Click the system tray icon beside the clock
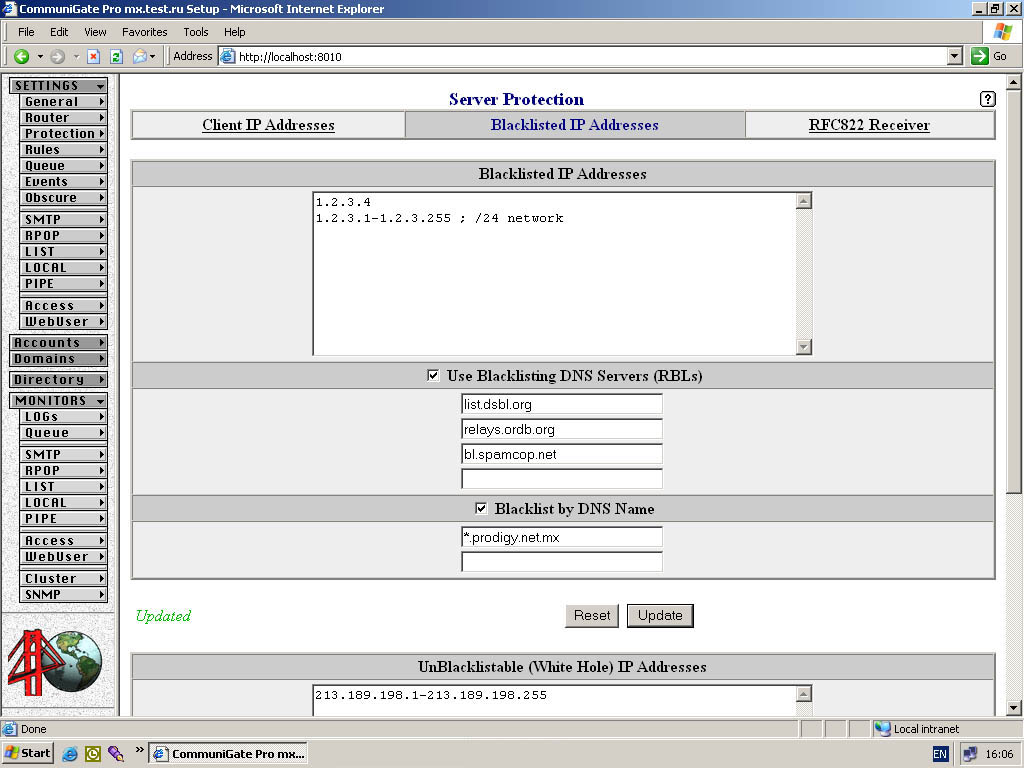 point(970,754)
